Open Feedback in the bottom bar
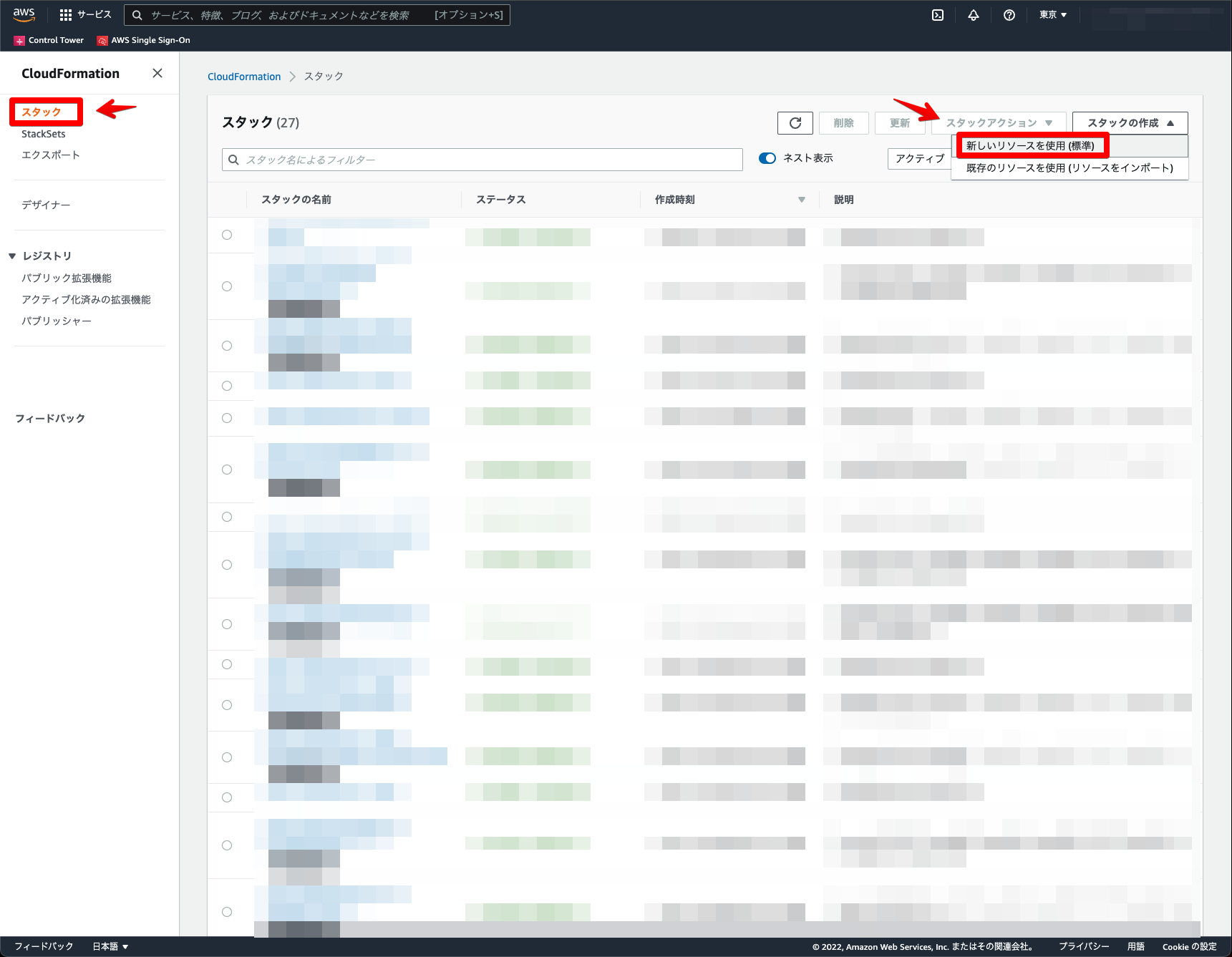The height and width of the screenshot is (957, 1232). 44,946
